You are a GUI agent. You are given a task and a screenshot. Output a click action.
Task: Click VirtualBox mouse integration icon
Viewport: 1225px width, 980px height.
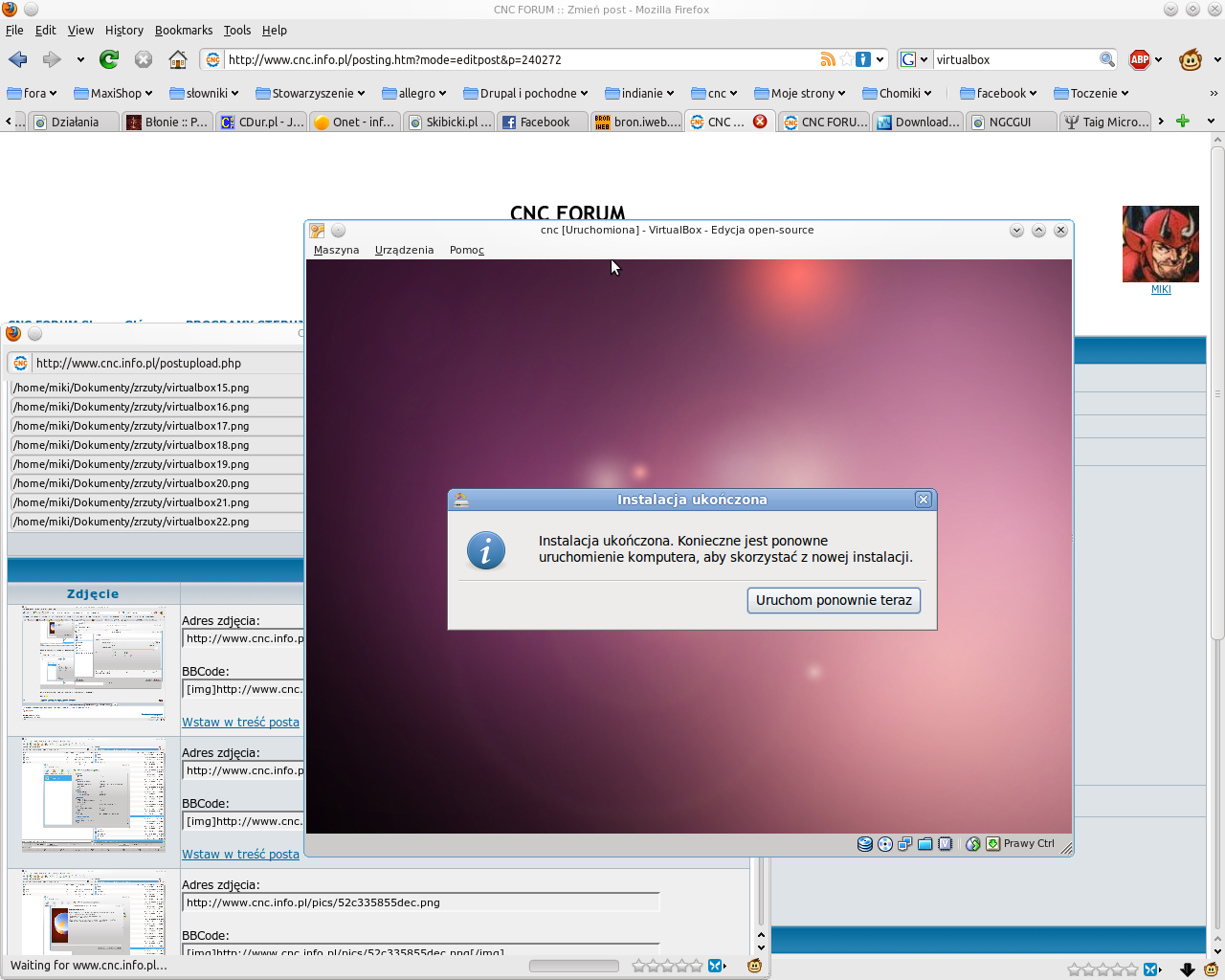pos(973,844)
